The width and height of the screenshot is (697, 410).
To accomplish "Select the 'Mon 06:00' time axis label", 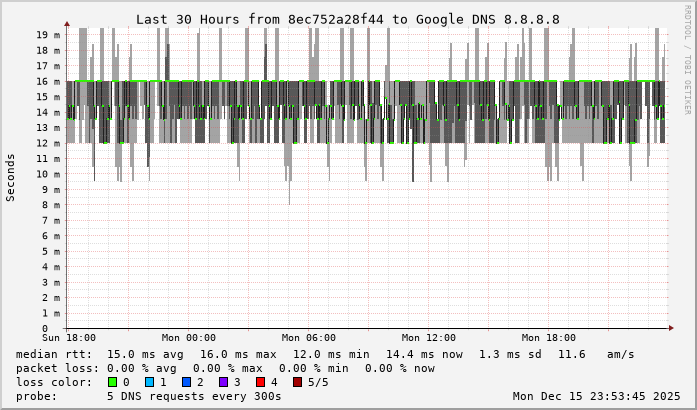I will pos(309,338).
